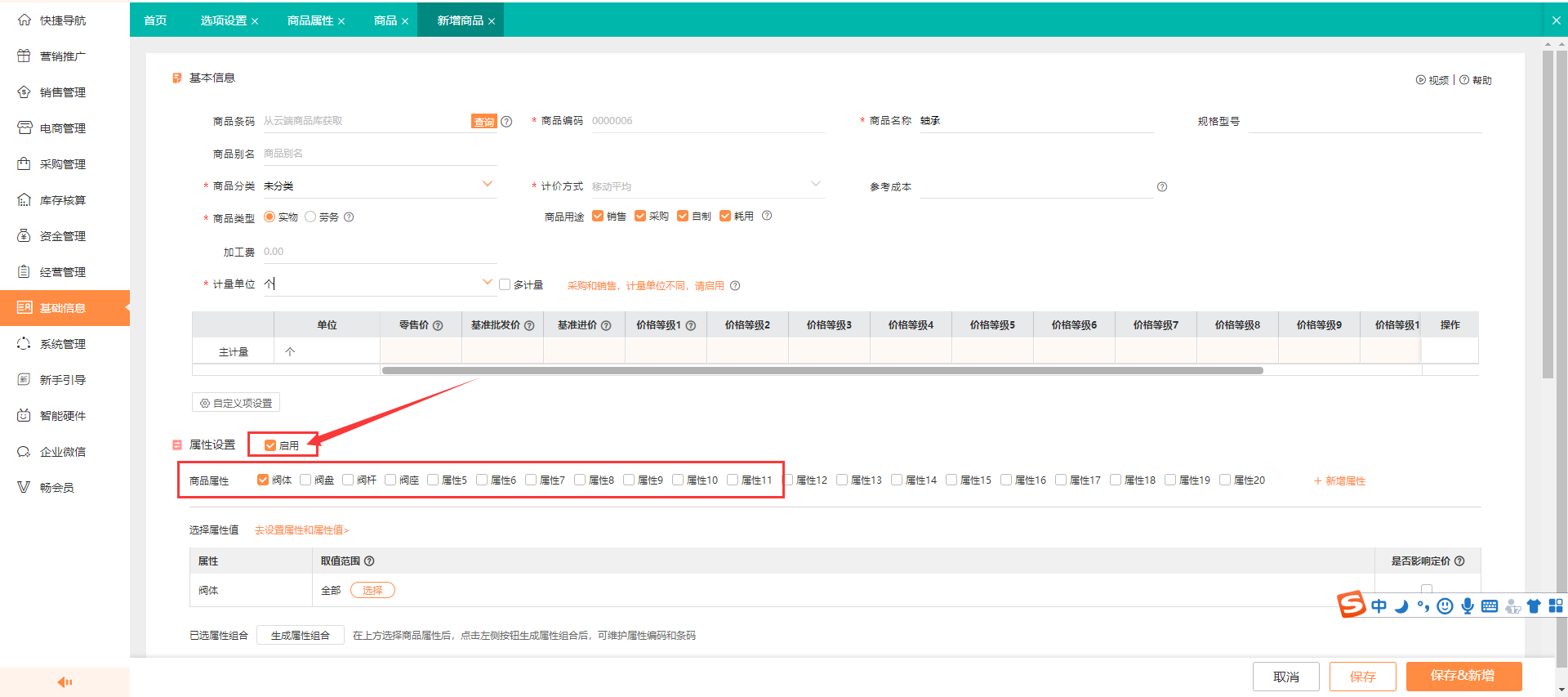Image resolution: width=1568 pixels, height=697 pixels.
Task: Click the help icon beside 参考成本 field
Action: point(1161,187)
